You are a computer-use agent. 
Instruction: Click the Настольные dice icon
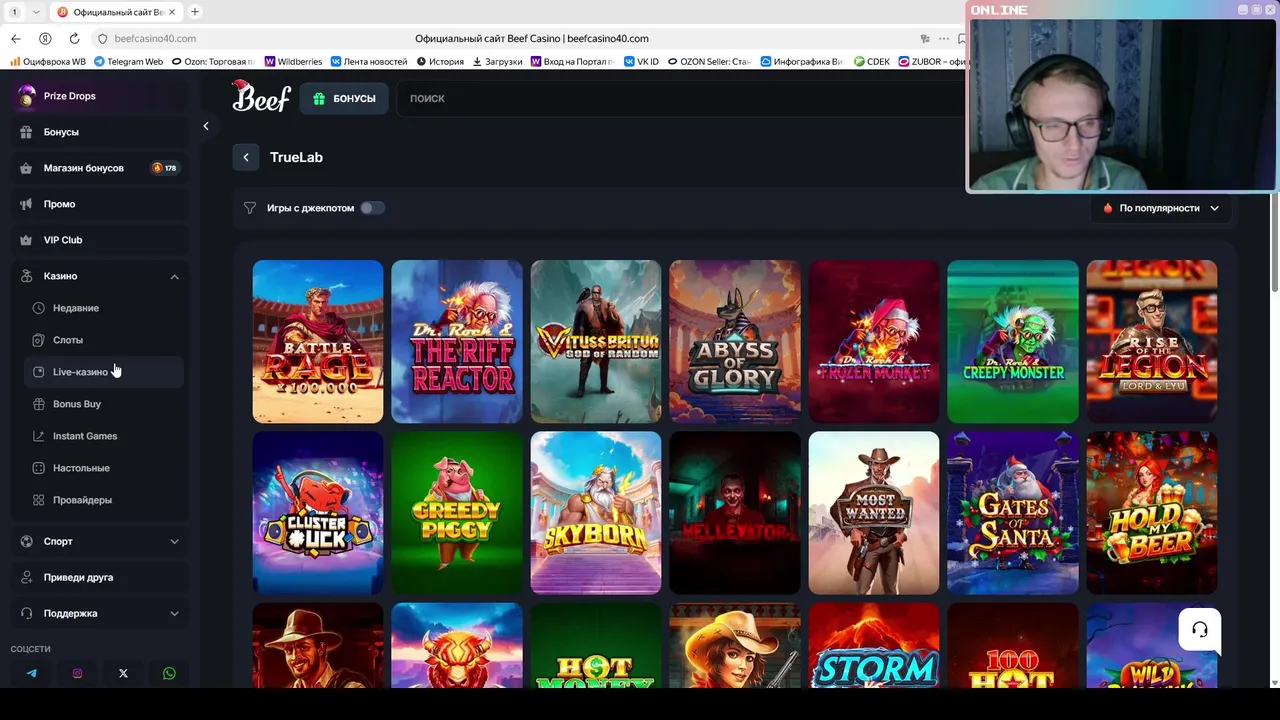point(39,468)
